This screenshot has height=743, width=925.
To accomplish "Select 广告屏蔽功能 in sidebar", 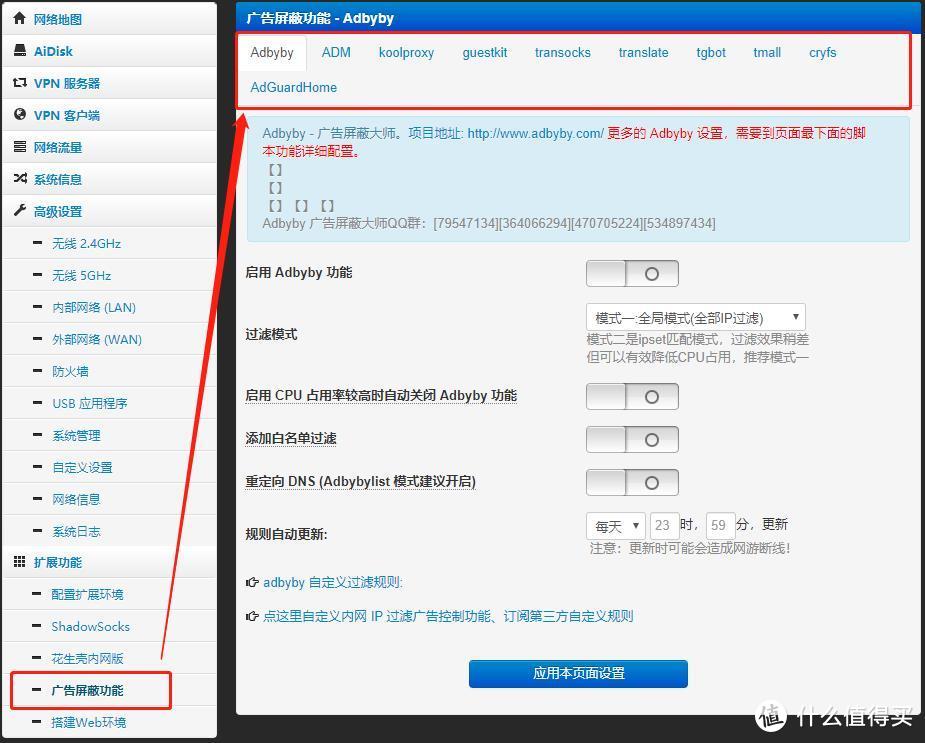I will [x=87, y=690].
